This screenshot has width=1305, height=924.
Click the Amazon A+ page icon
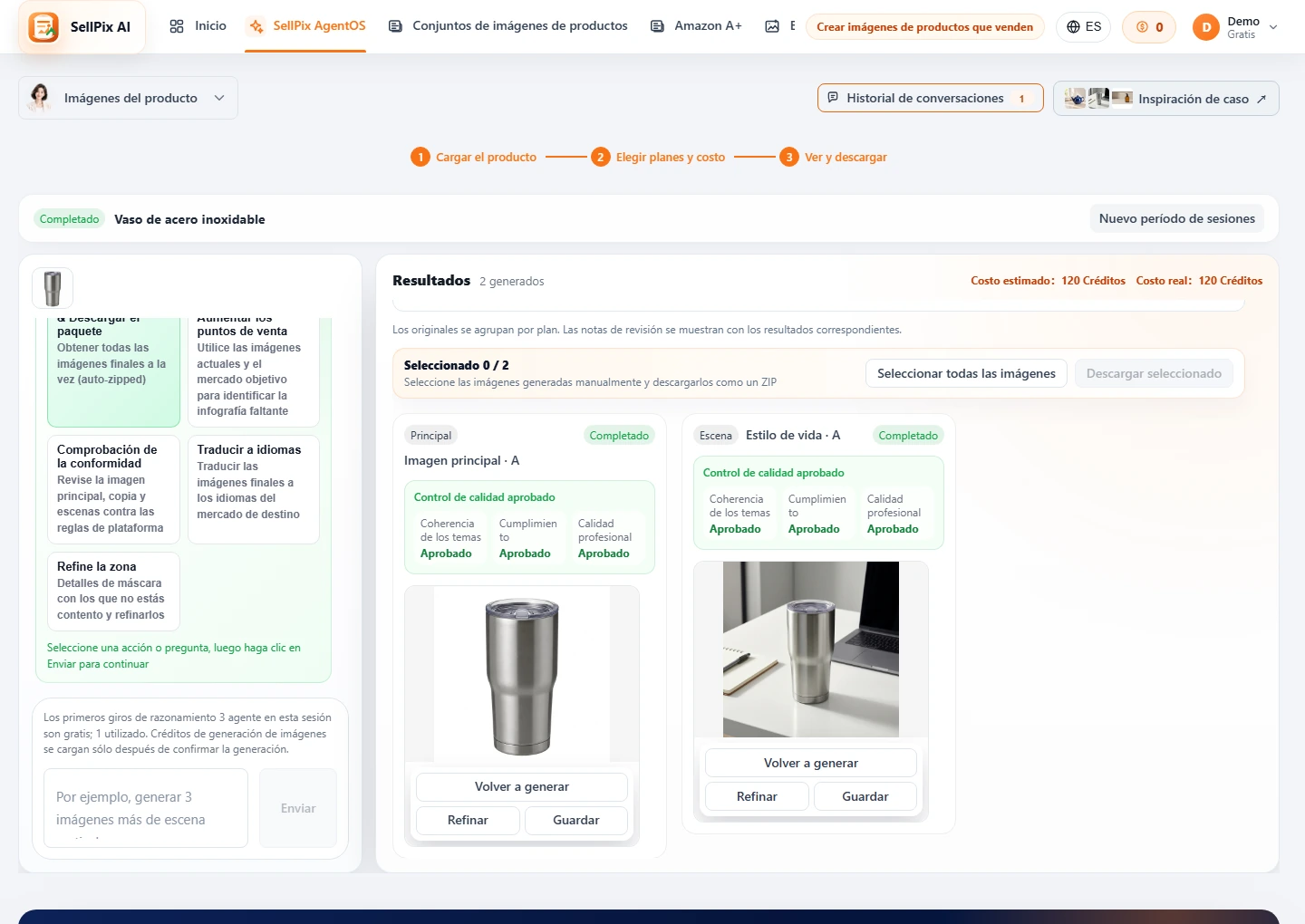point(657,26)
